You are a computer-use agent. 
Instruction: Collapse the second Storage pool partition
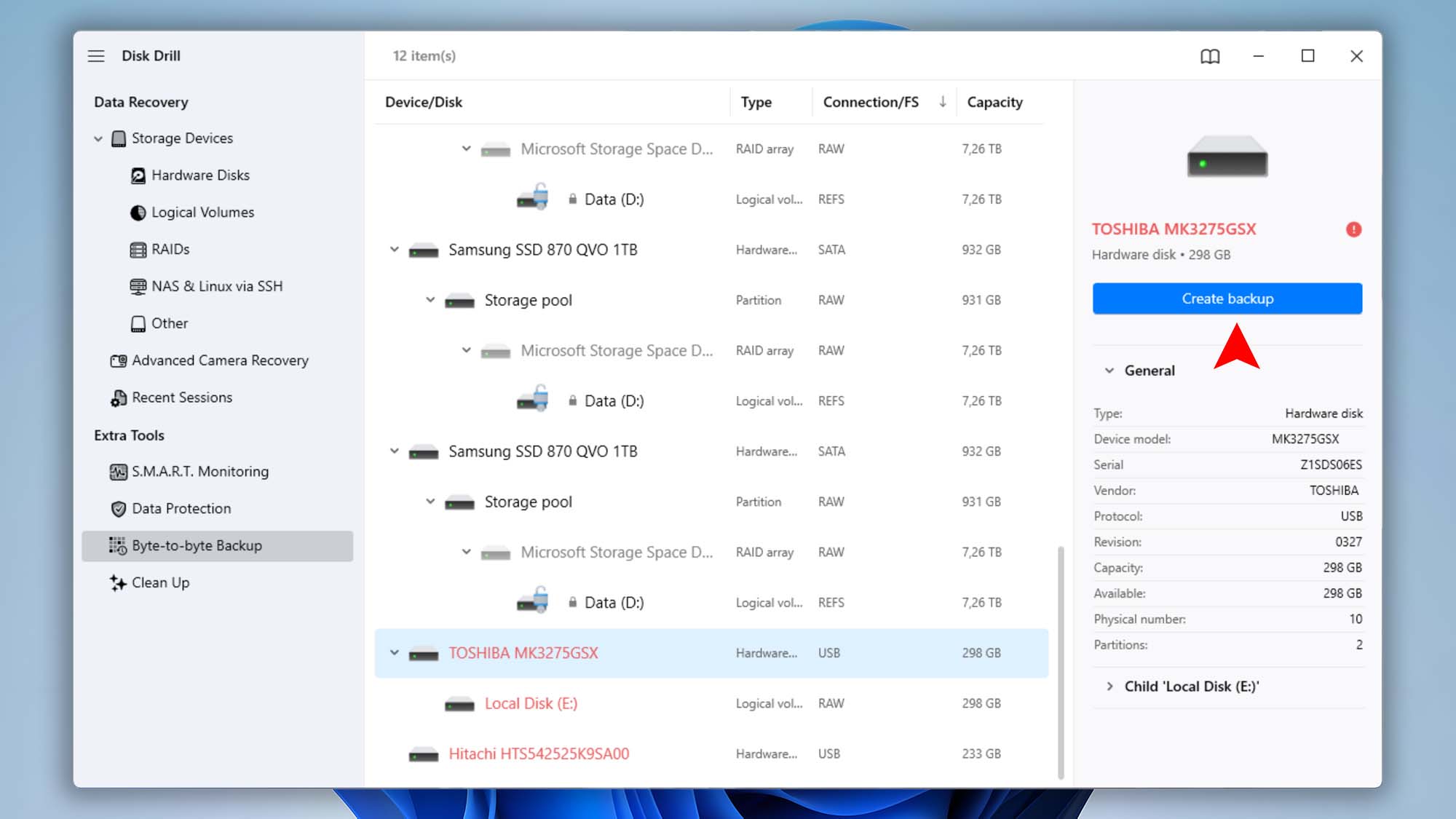tap(430, 502)
